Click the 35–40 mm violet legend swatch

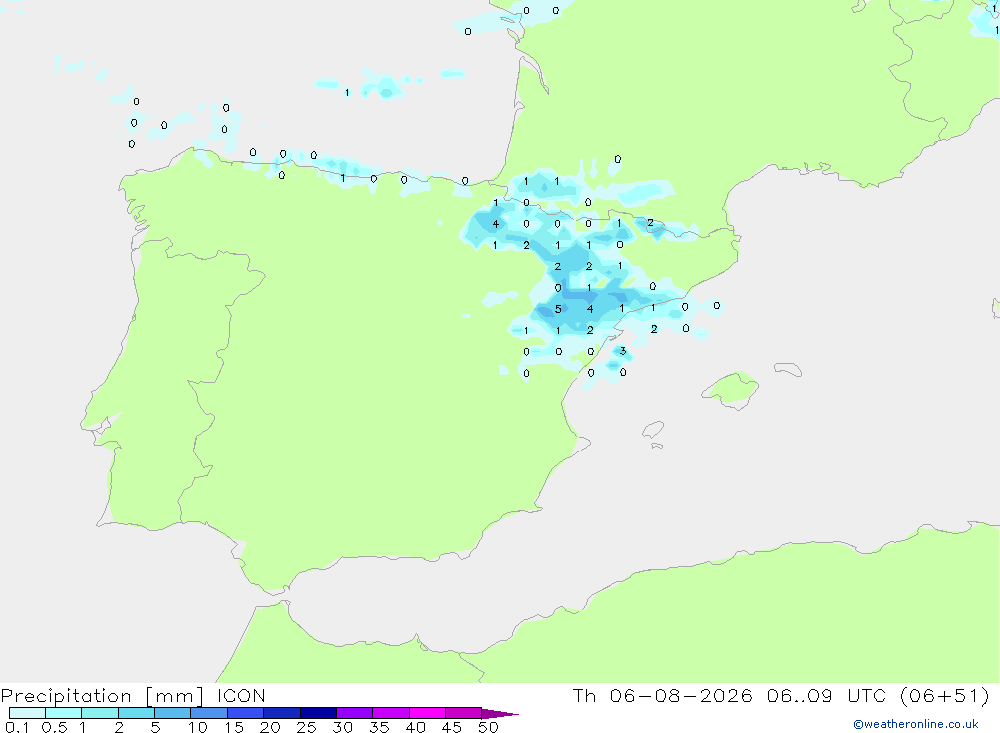[391, 713]
